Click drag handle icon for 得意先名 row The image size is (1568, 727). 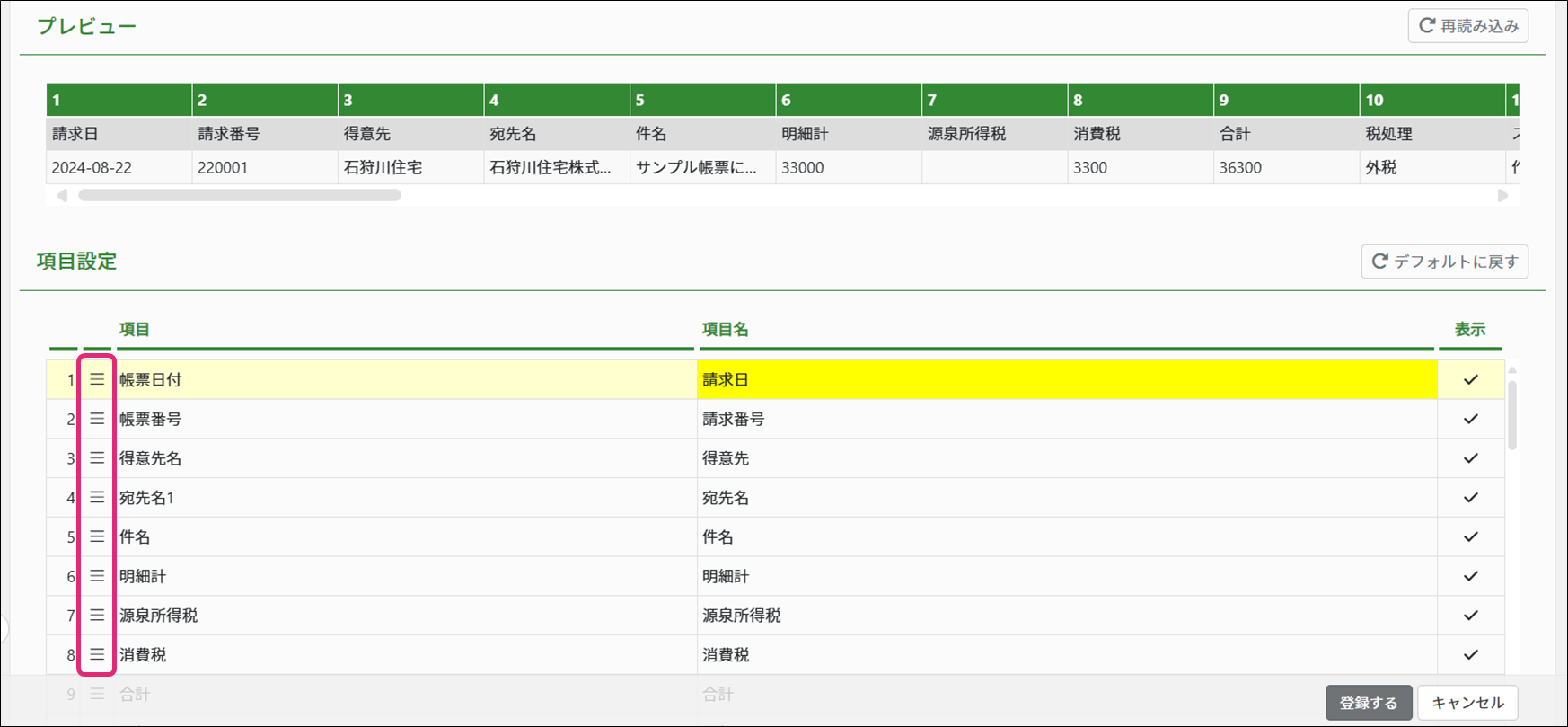(x=97, y=458)
